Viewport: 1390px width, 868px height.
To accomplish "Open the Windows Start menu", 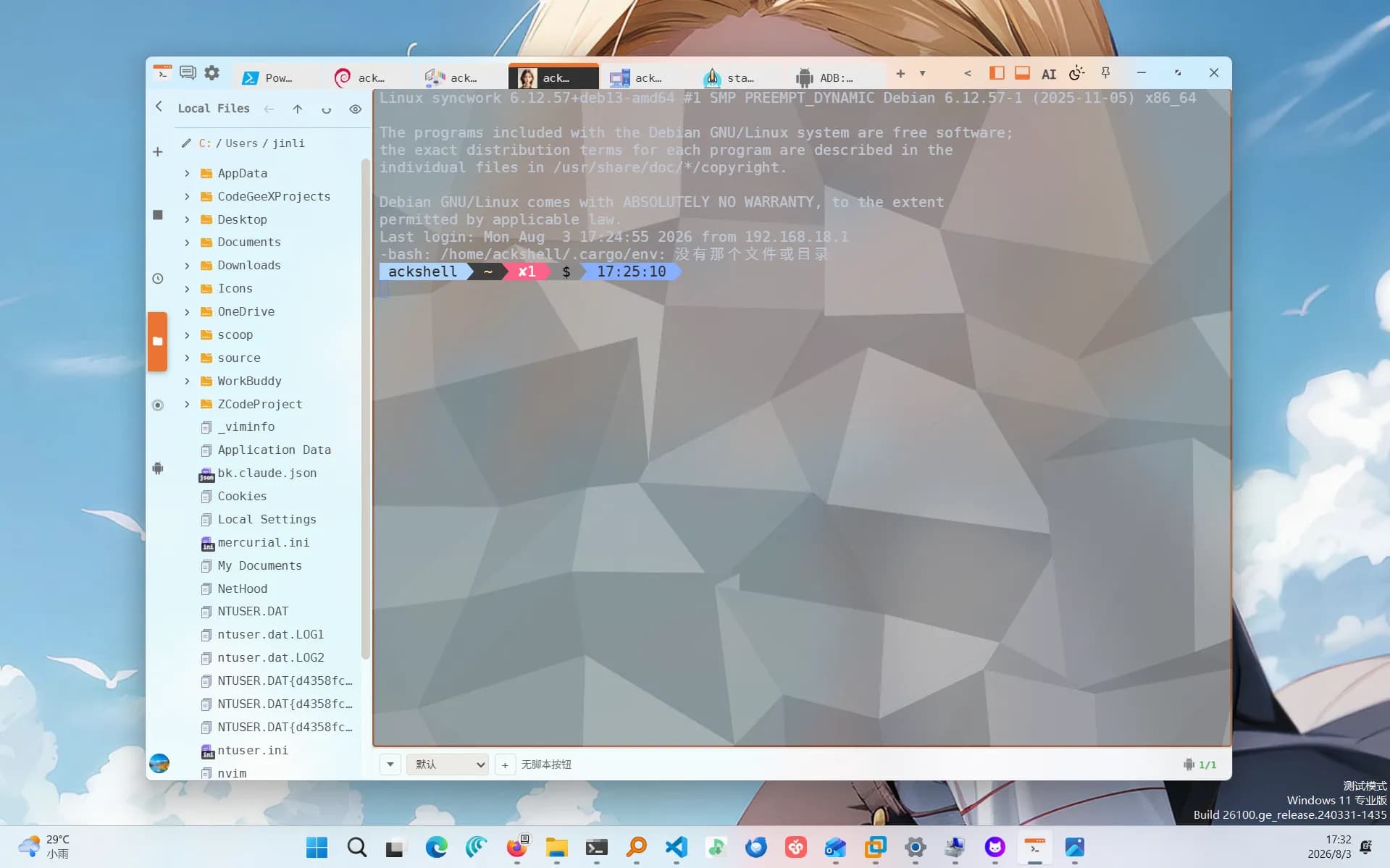I will 317,847.
